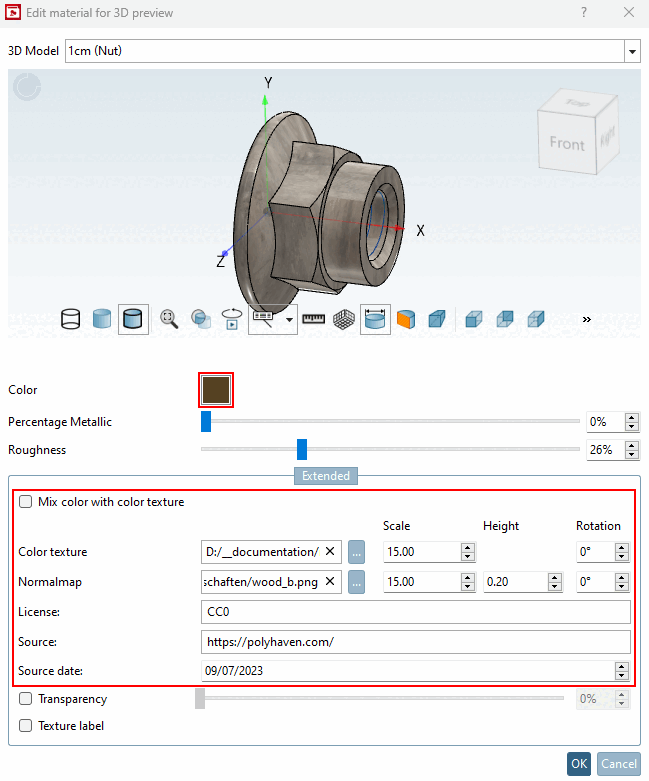This screenshot has height=781, width=649.
Task: Click the zoom-to-fit magnifier icon
Action: pyautogui.click(x=169, y=319)
